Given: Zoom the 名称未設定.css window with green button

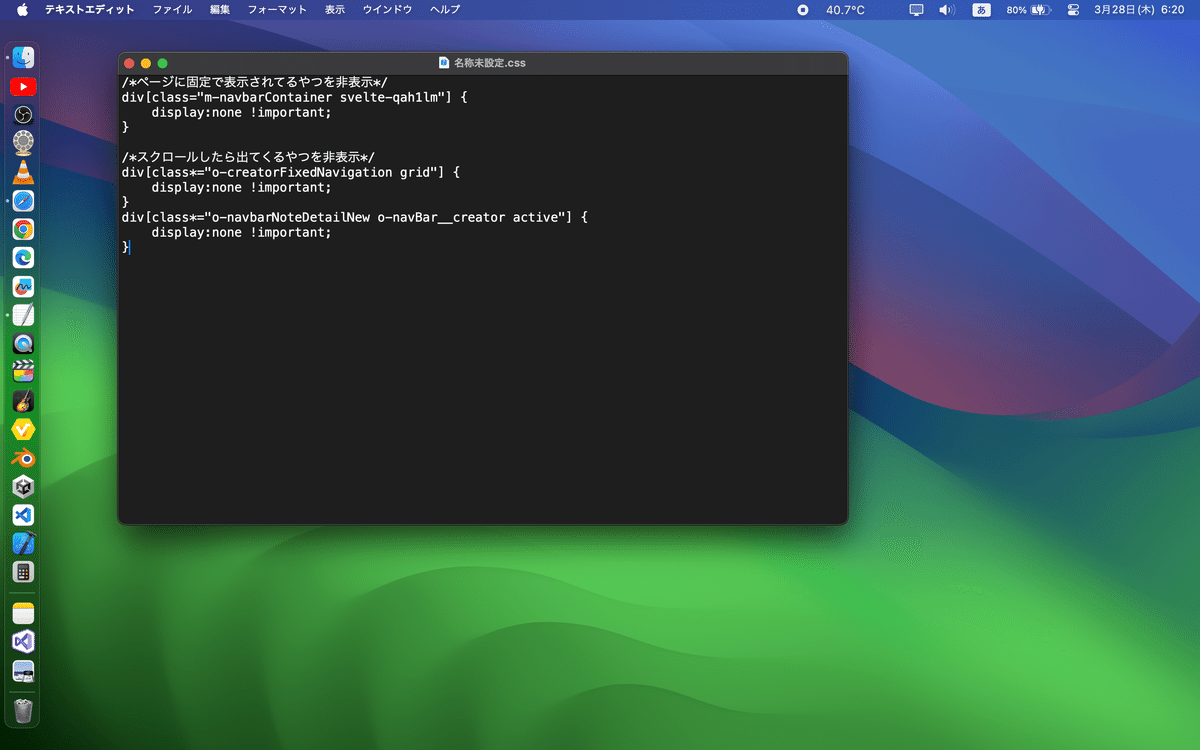Looking at the screenshot, I should [x=163, y=63].
